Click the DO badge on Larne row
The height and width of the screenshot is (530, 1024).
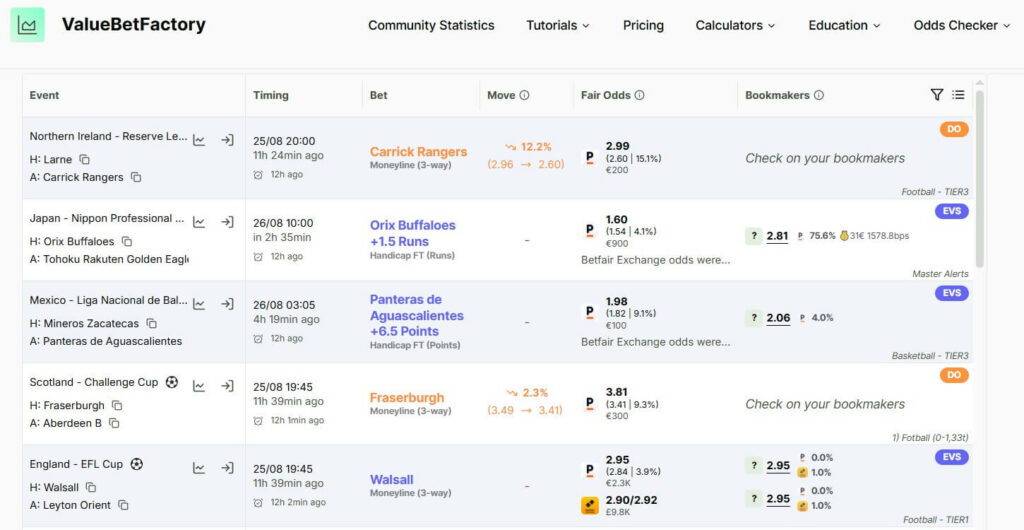tap(954, 129)
